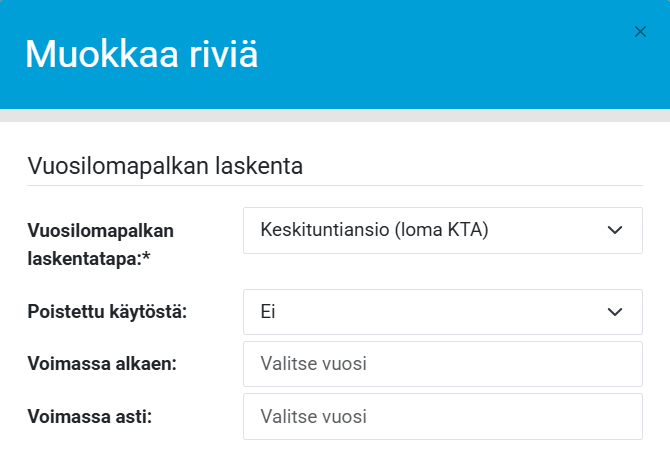Click the gray strip below the header

(335, 116)
